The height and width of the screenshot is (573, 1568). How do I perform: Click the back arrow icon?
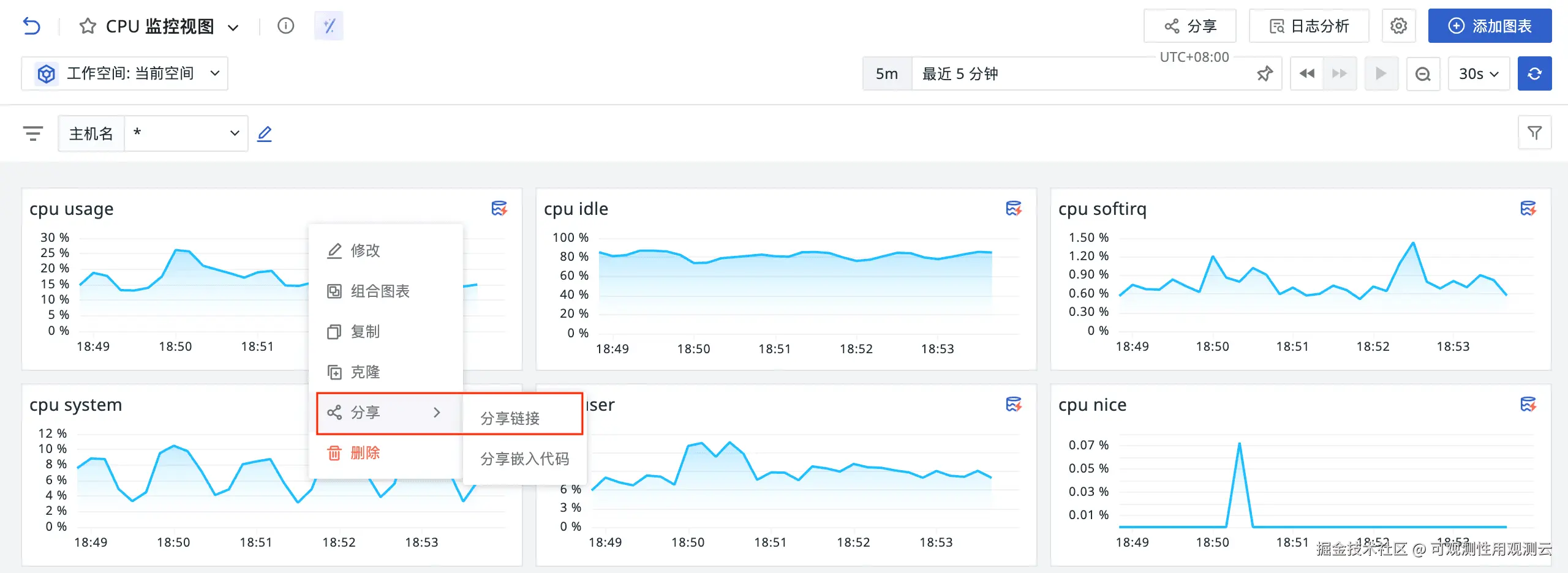tap(32, 26)
